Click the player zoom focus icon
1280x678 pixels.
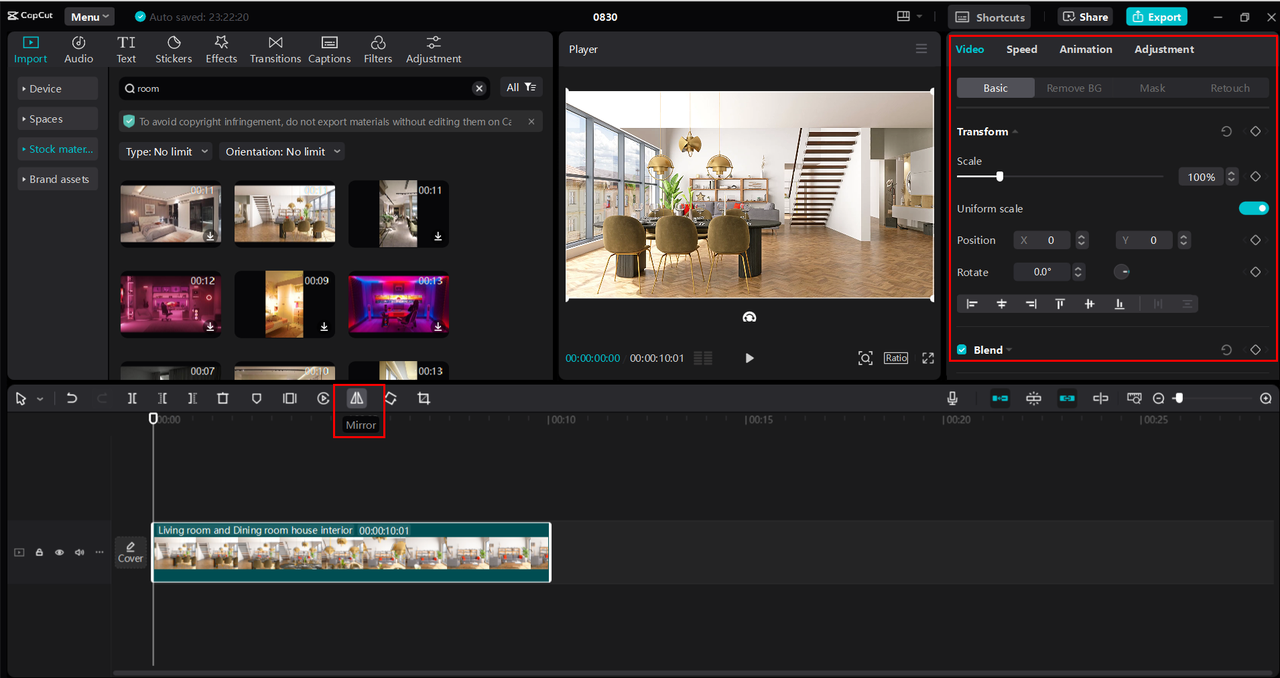pyautogui.click(x=865, y=358)
